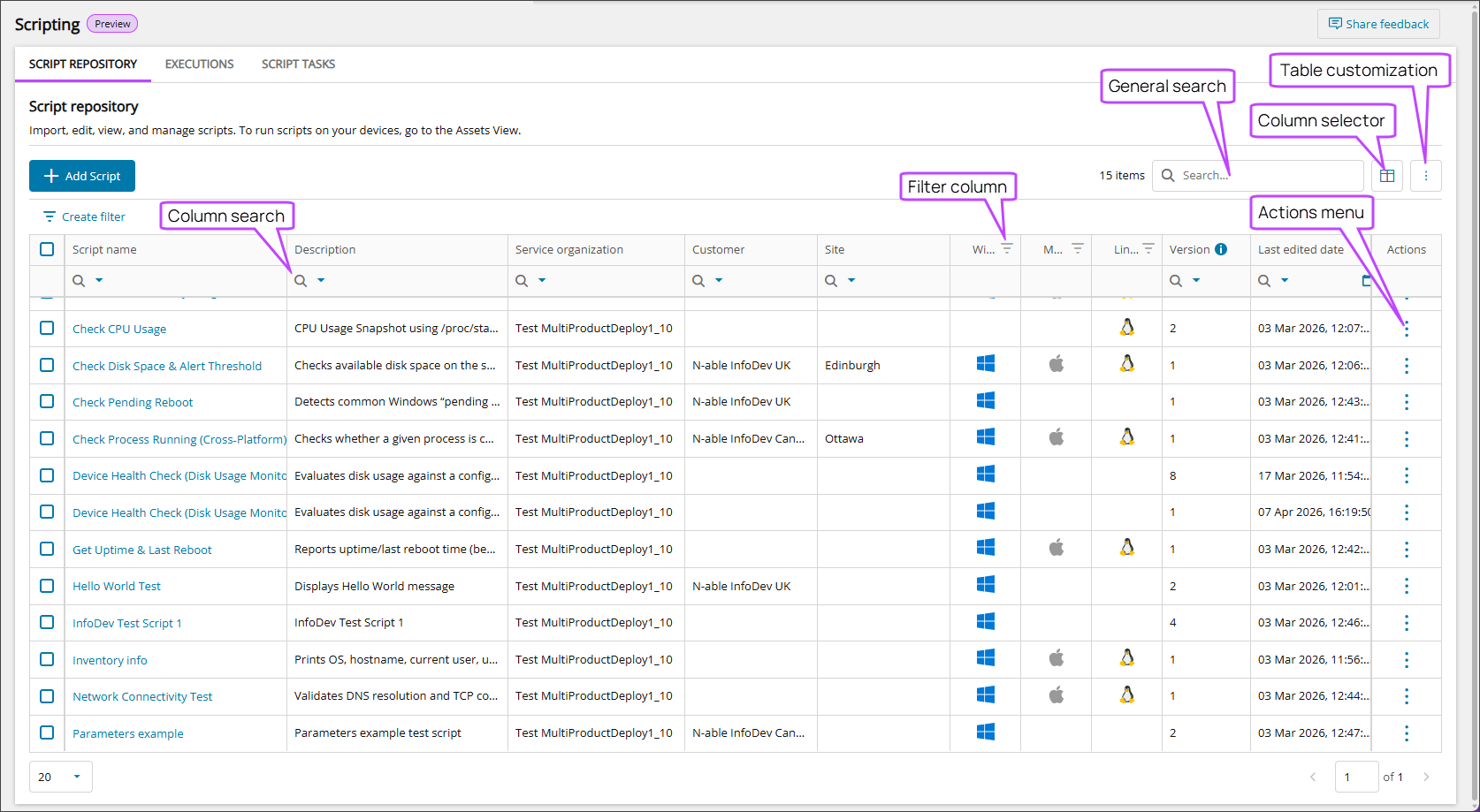Open actions menu for InfoDev Test Script 1
Viewport: 1480px width, 812px height.
pos(1407,623)
